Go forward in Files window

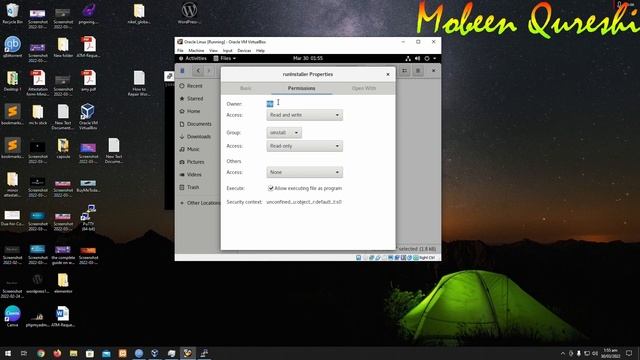209,71
